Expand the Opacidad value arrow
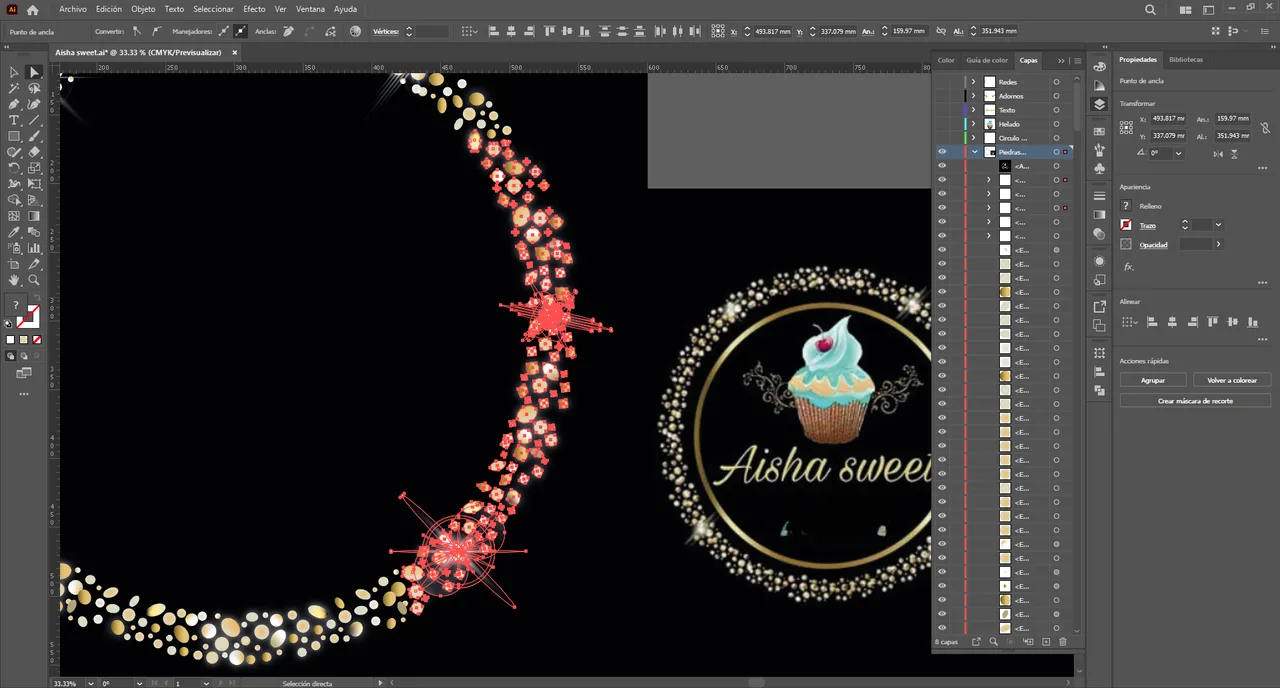This screenshot has width=1280, height=688. pos(1218,244)
